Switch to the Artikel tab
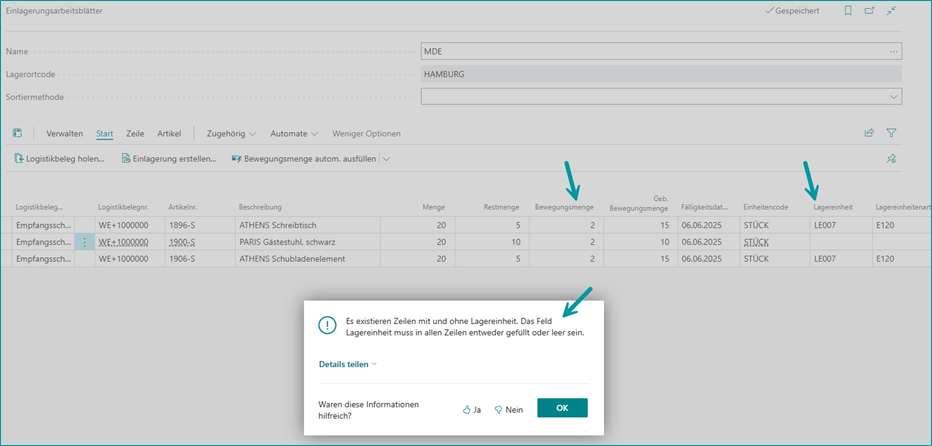This screenshot has width=932, height=446. 169,133
